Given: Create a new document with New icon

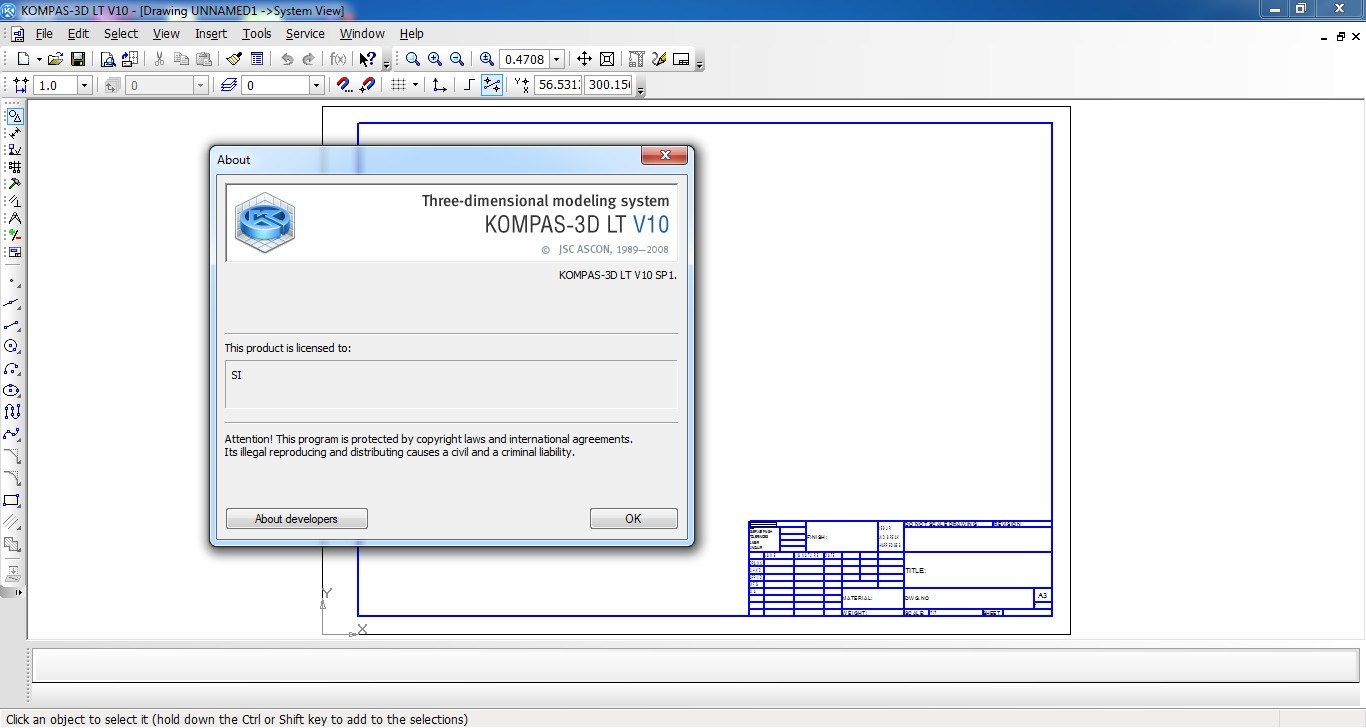Looking at the screenshot, I should [23, 59].
